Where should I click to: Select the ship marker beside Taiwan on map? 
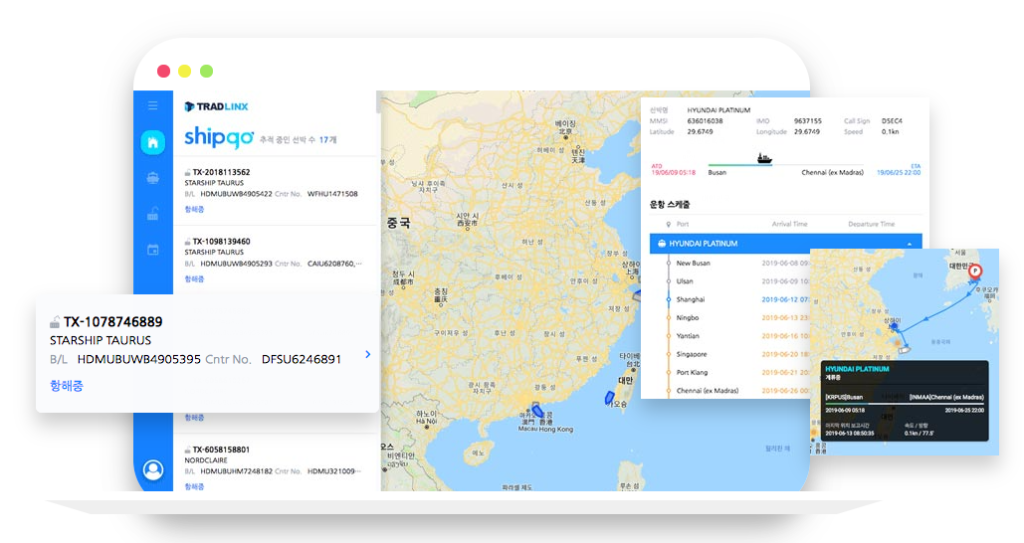(609, 397)
